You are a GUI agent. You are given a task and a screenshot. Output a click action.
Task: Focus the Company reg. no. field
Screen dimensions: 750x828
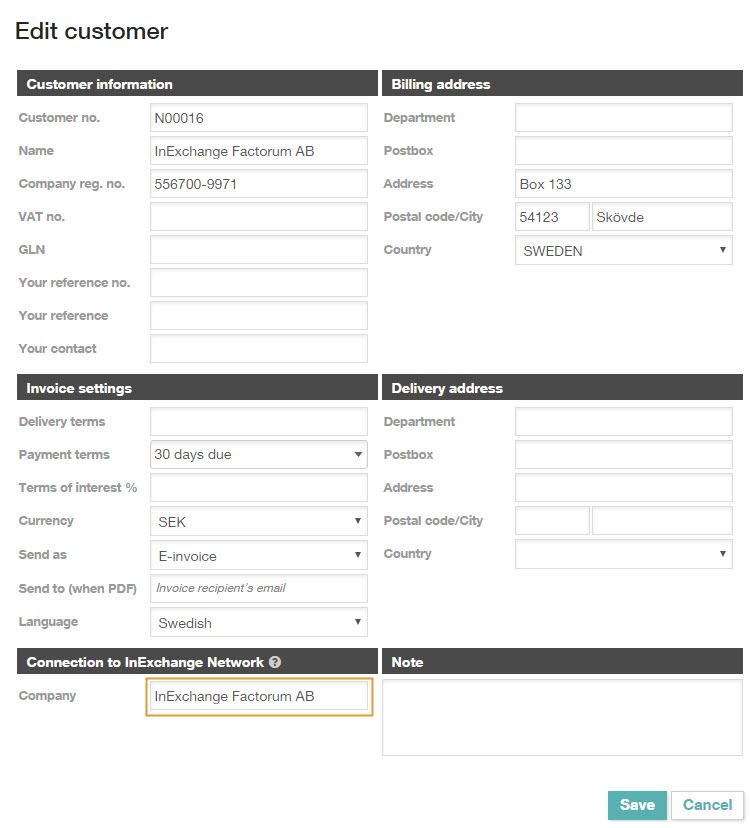click(x=259, y=184)
